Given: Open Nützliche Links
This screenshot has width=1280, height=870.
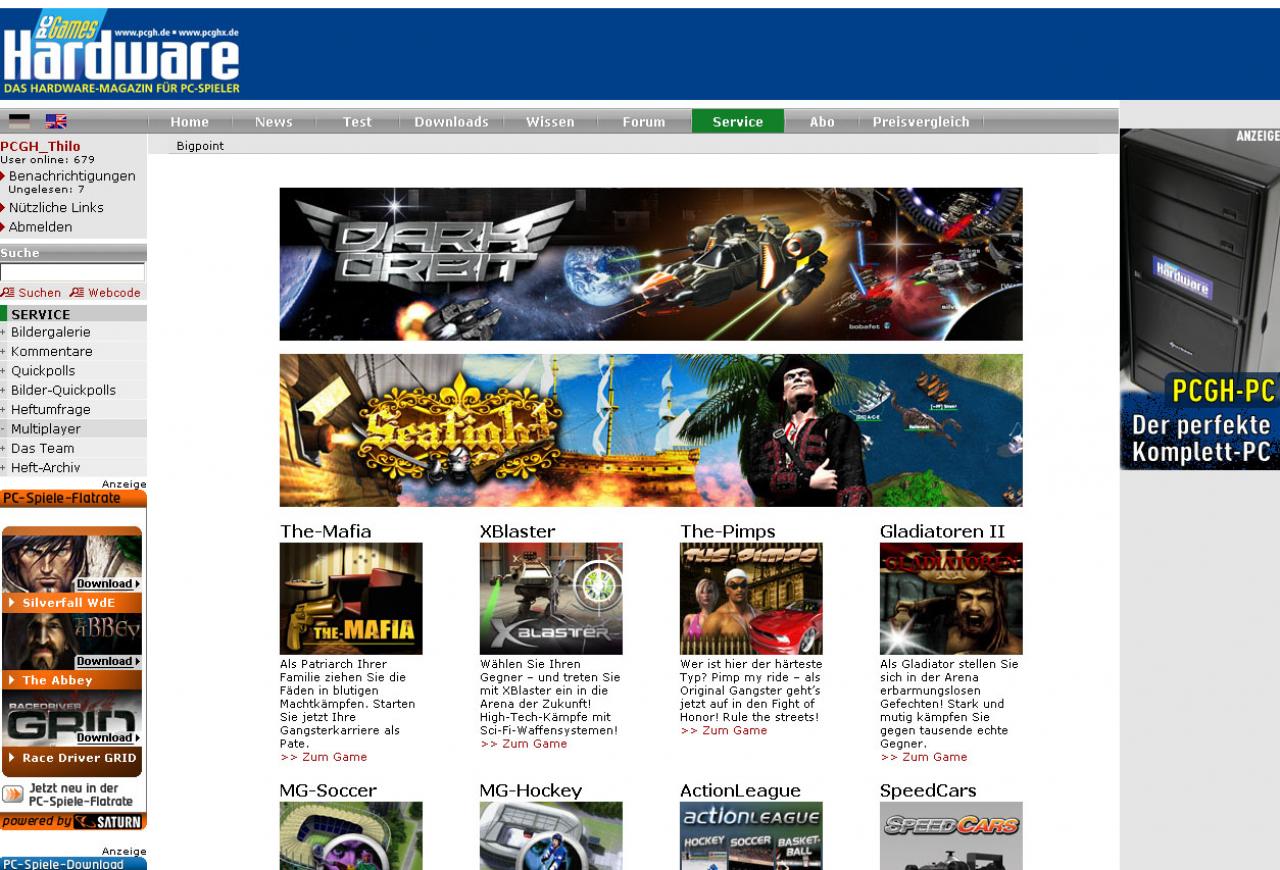Looking at the screenshot, I should pos(56,207).
